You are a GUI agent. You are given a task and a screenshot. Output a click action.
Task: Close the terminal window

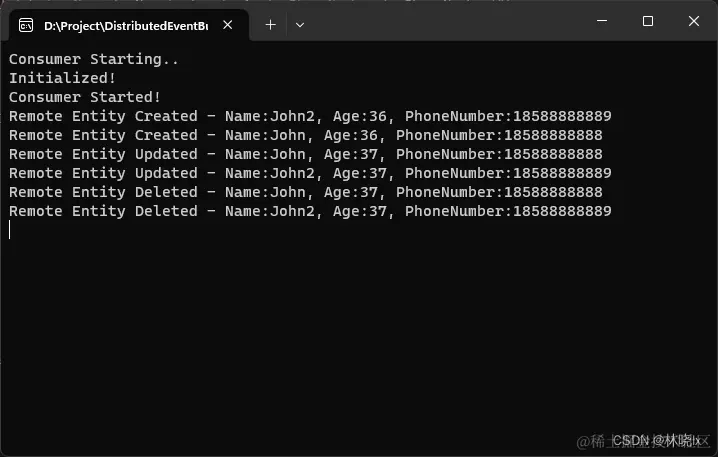click(694, 21)
